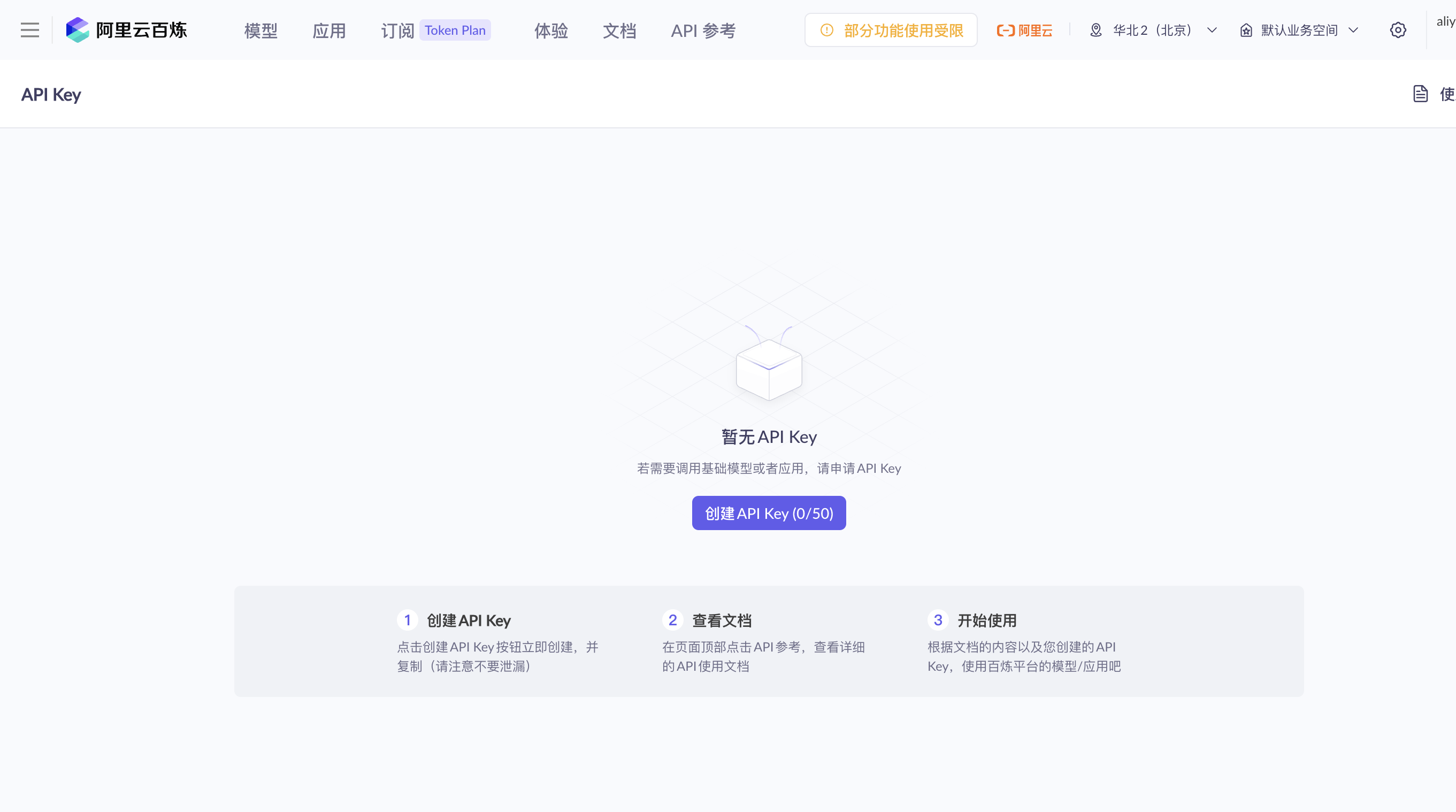Open the 阿里云 home link

1024,30
